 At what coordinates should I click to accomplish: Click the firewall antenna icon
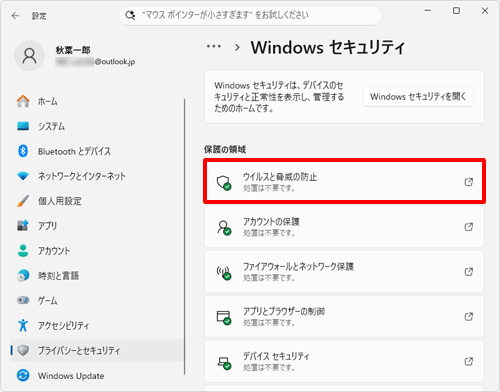point(224,273)
